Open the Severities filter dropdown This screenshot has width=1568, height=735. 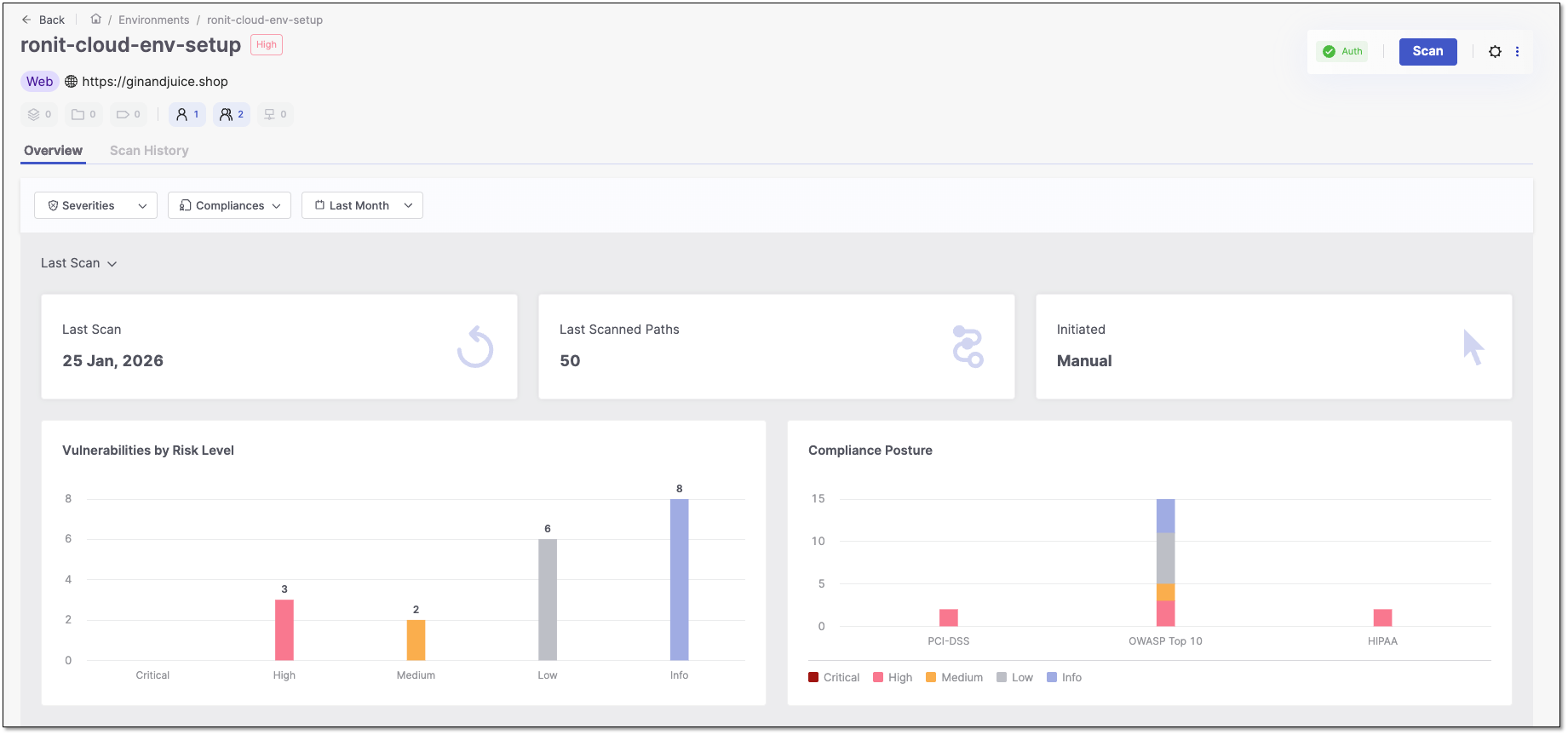tap(95, 205)
